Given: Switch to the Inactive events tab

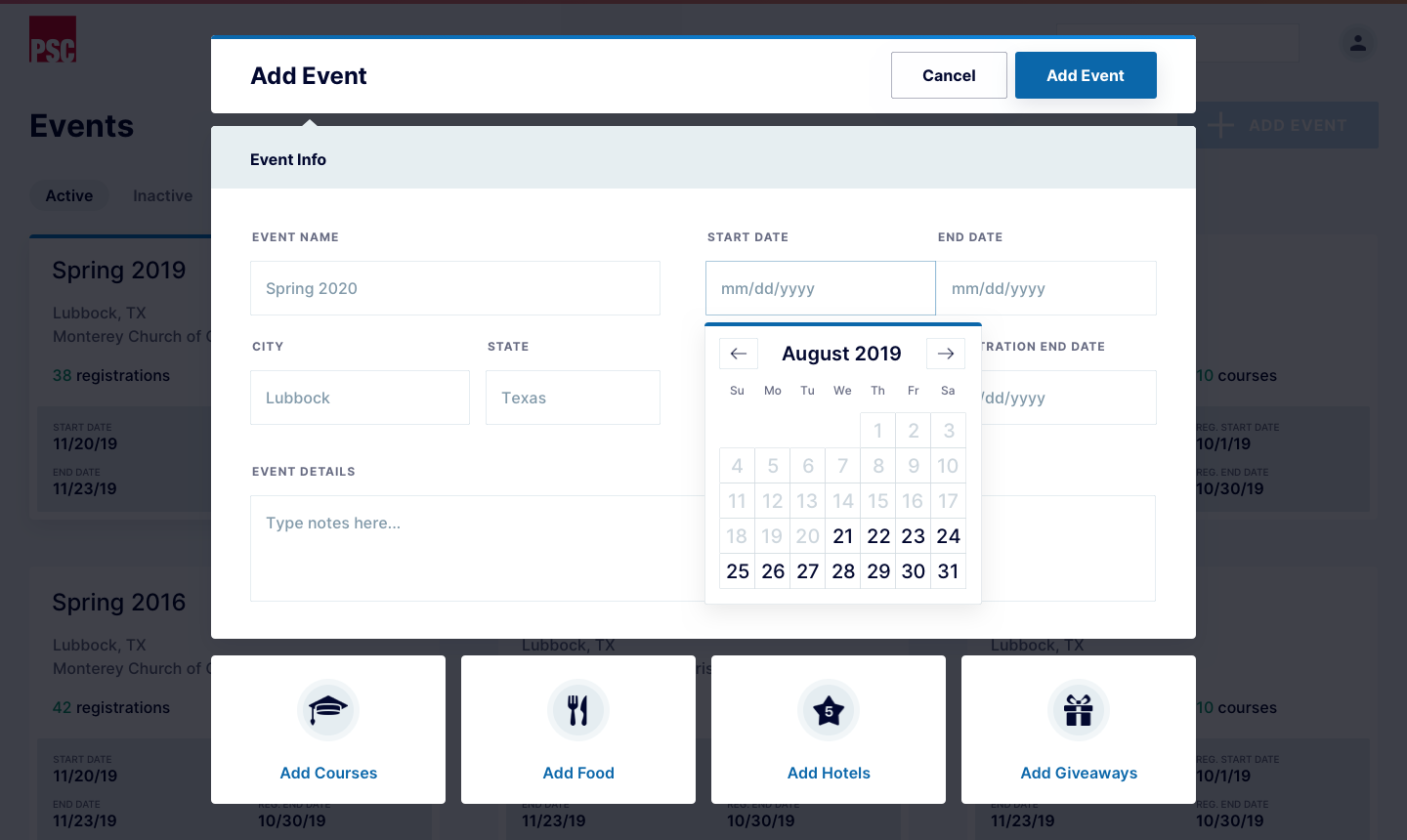Looking at the screenshot, I should pos(162,195).
